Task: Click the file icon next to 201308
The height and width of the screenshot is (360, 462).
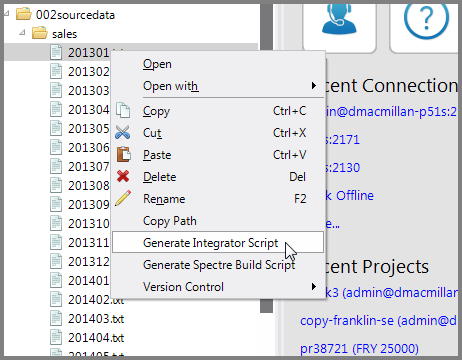Action: point(56,185)
